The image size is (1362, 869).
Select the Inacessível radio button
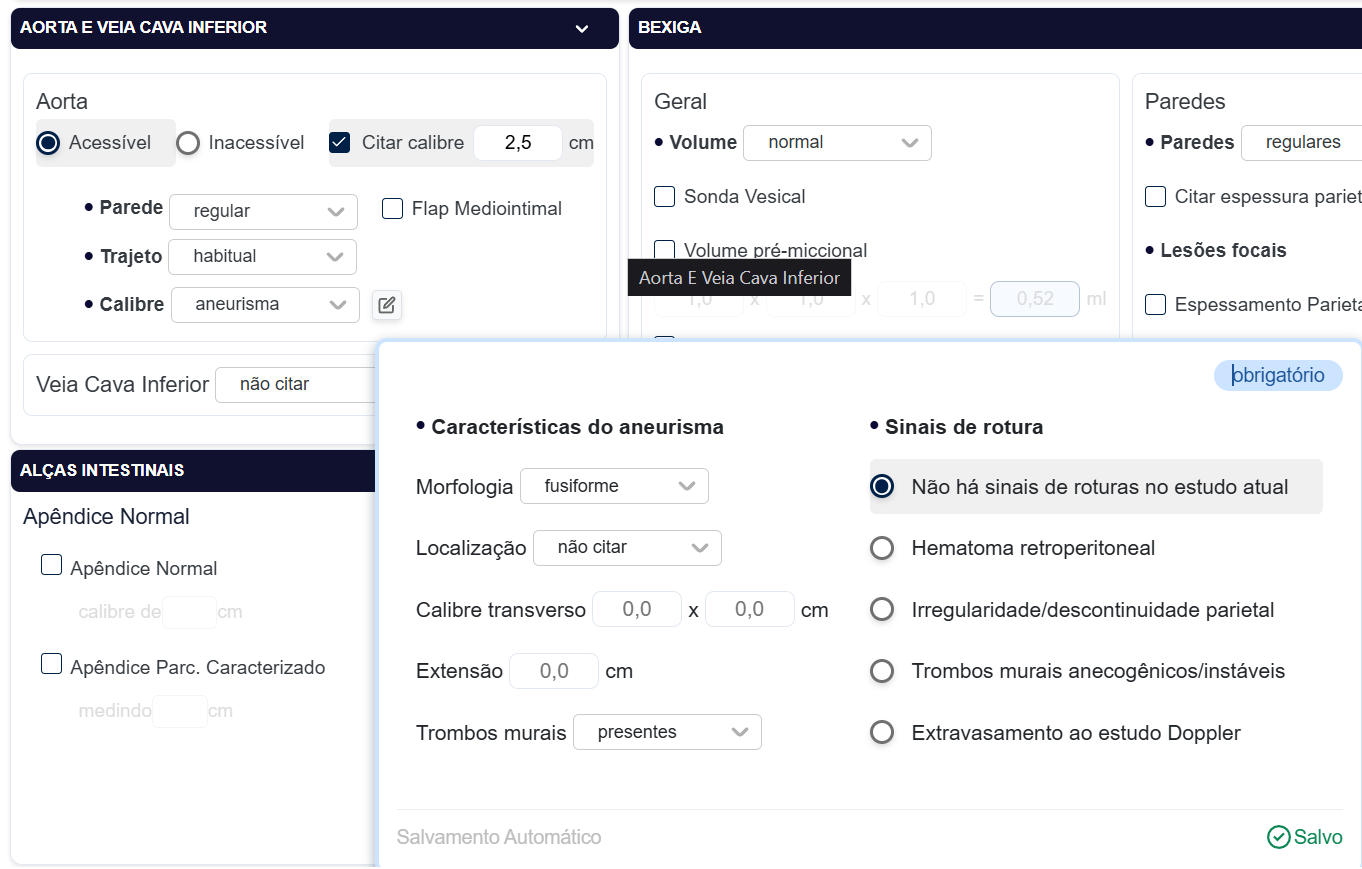[x=188, y=143]
